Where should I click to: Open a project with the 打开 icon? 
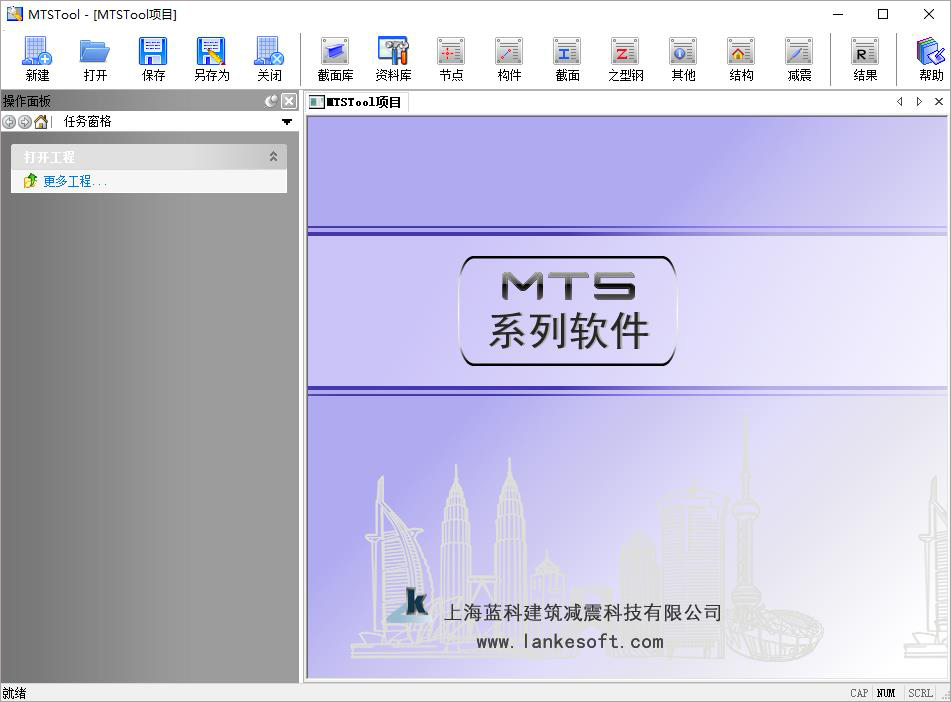(x=95, y=59)
